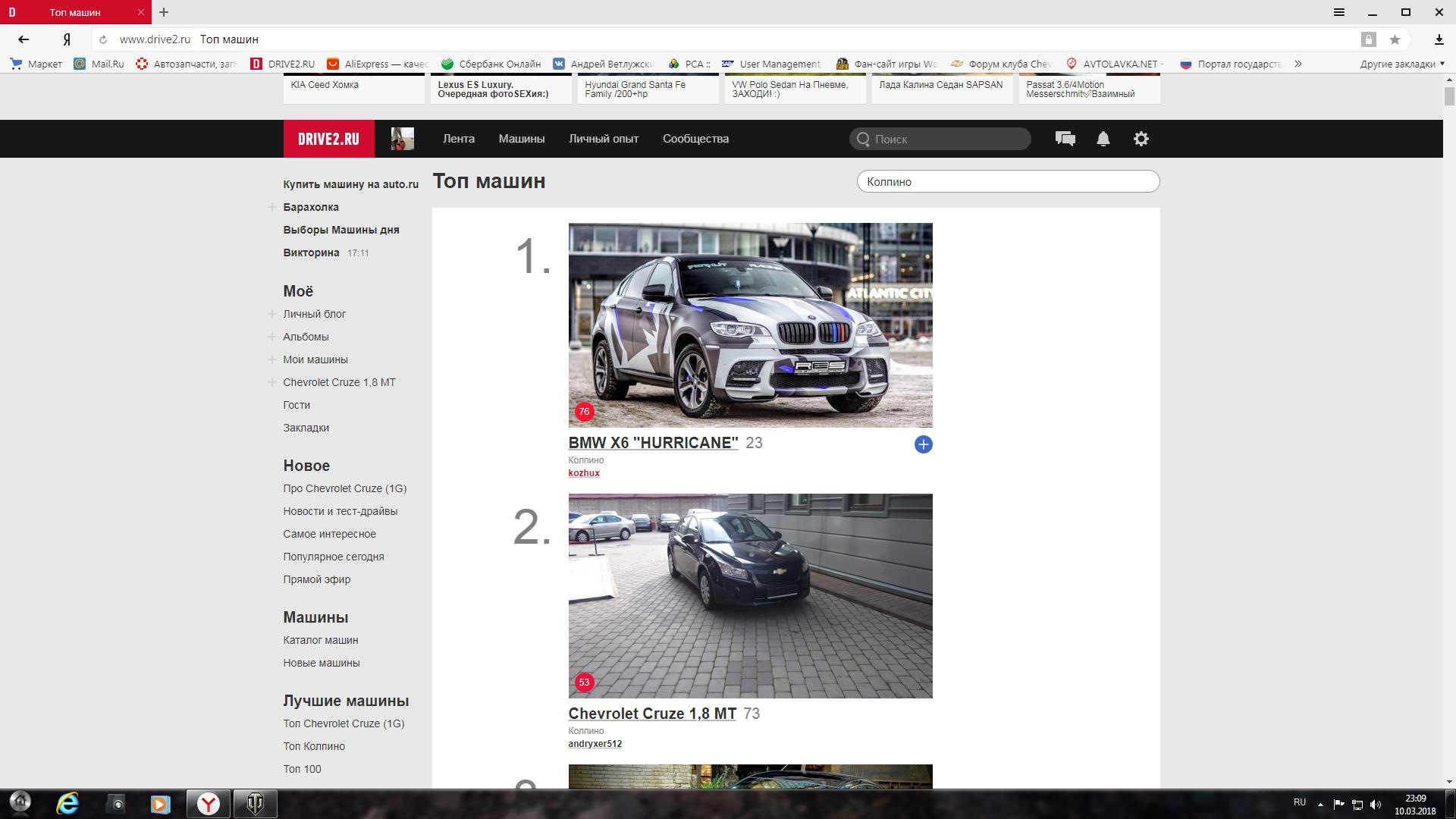The height and width of the screenshot is (819, 1456).
Task: Open Лента in main navigation
Action: coord(459,139)
